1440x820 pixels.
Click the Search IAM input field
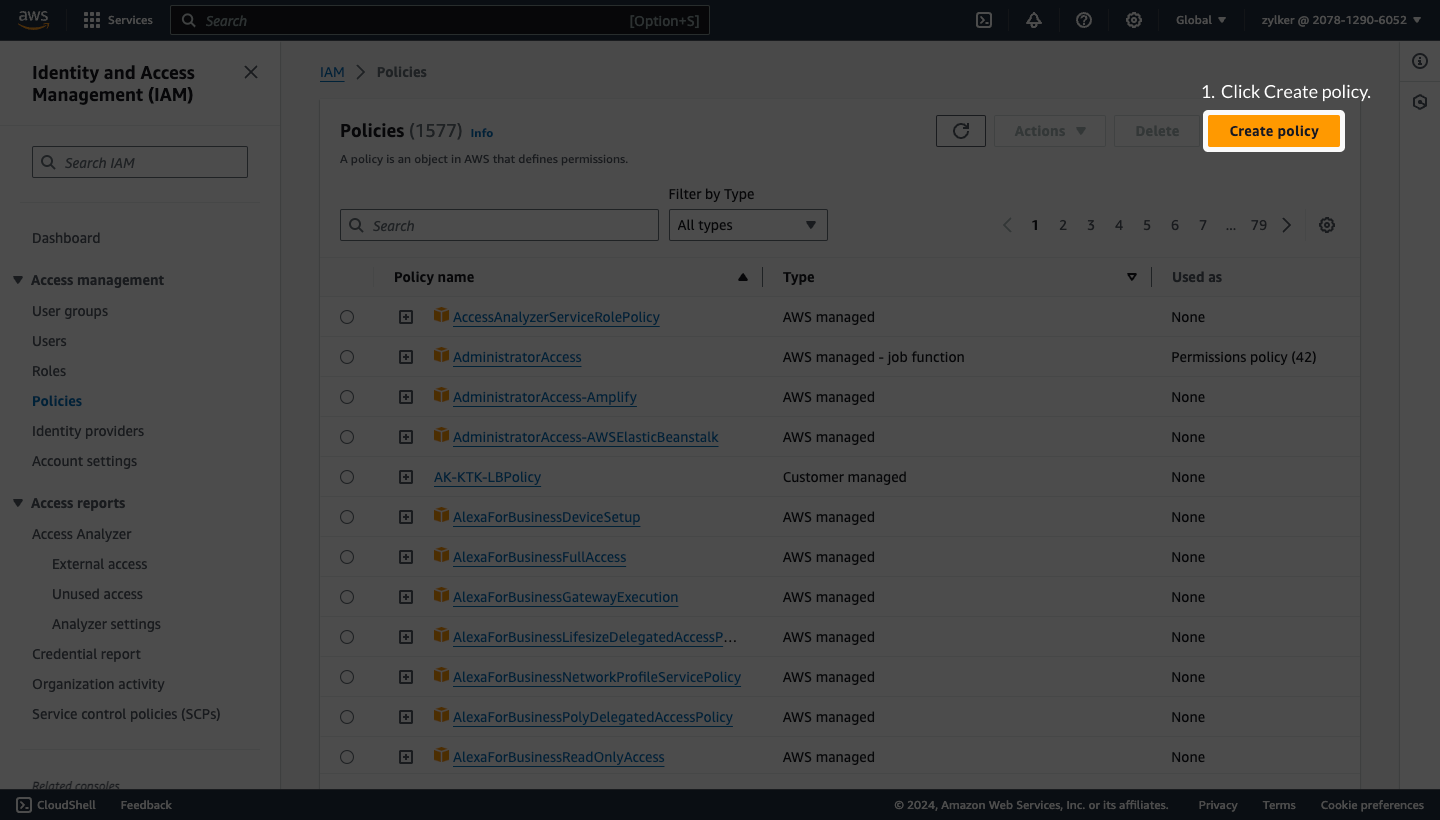point(140,162)
